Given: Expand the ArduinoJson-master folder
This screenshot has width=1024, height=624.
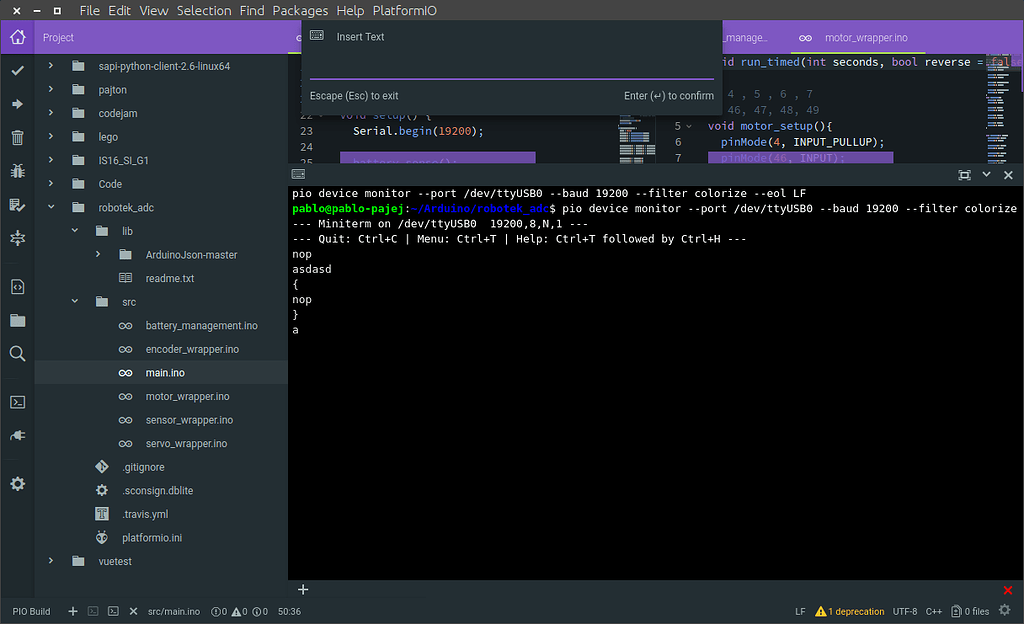Looking at the screenshot, I should coord(98,255).
